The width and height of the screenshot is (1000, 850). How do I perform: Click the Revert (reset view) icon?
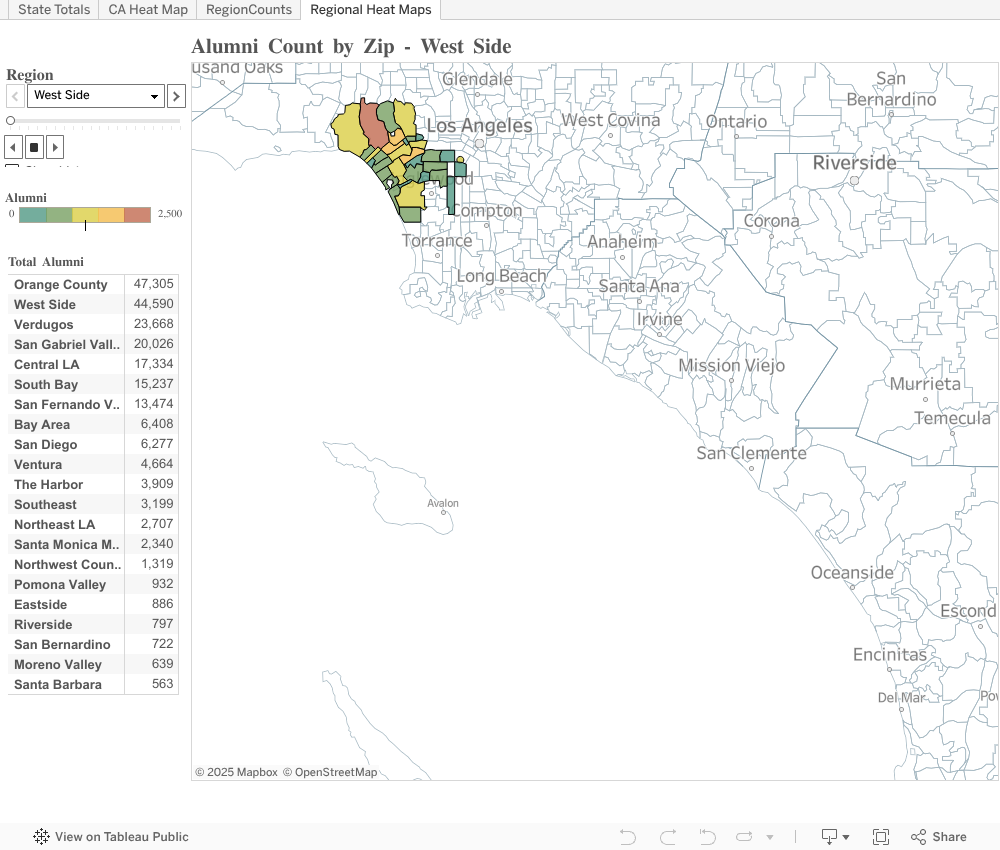(707, 837)
